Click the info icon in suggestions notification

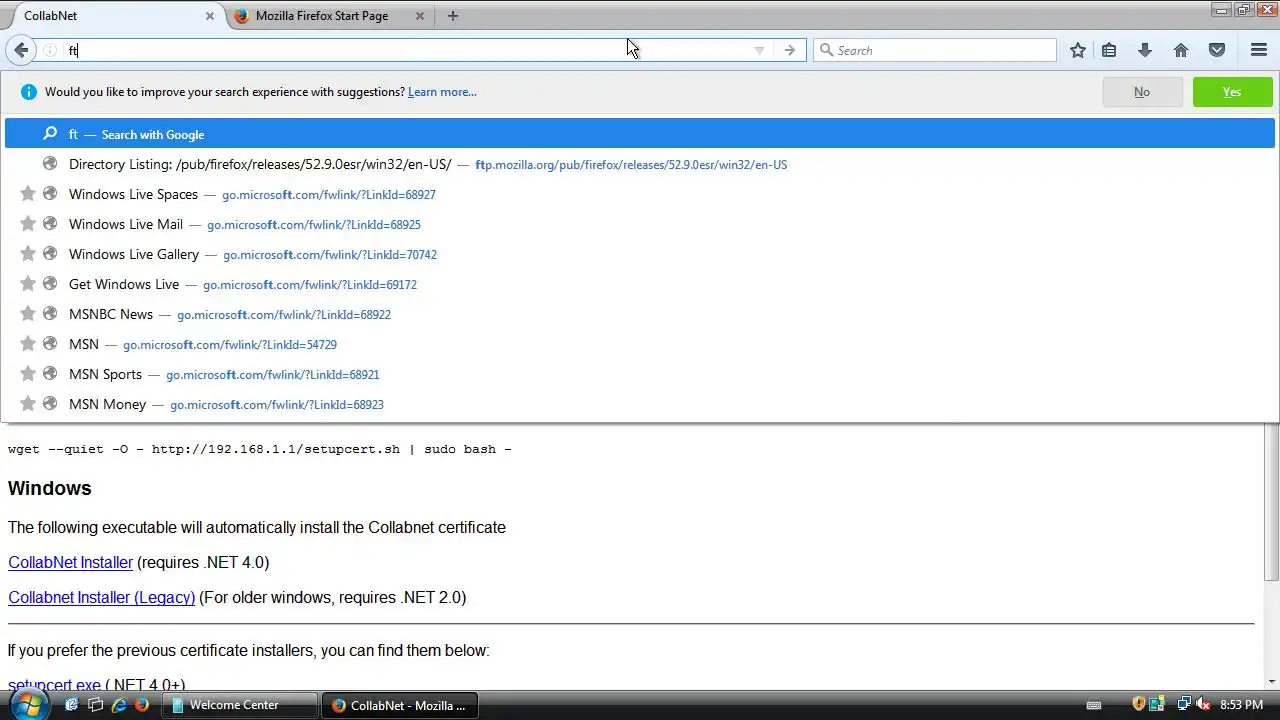pyautogui.click(x=29, y=92)
